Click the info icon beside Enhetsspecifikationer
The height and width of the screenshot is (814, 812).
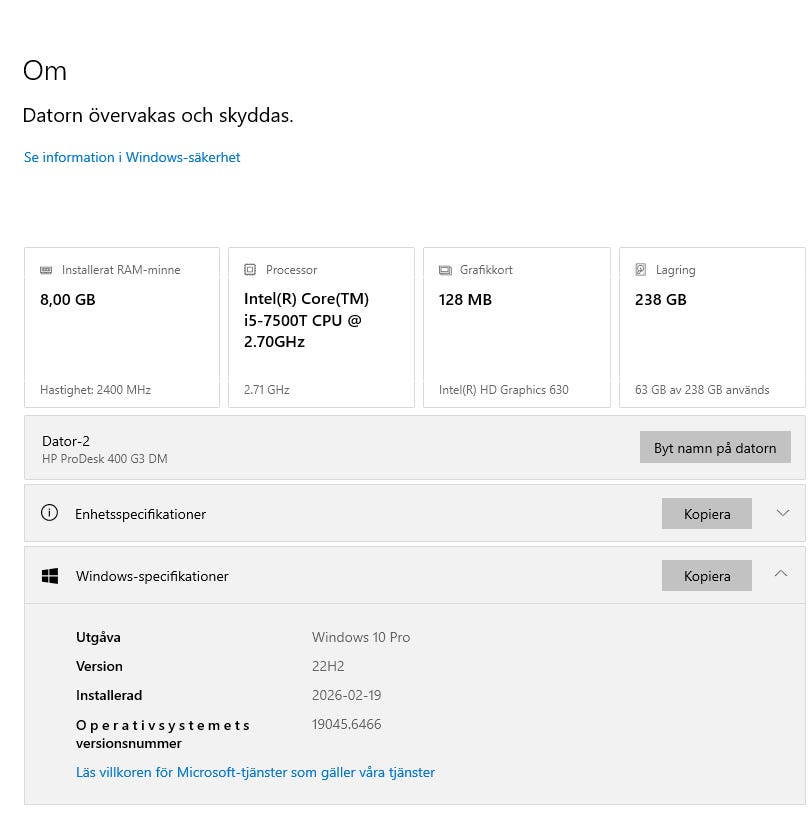49,513
